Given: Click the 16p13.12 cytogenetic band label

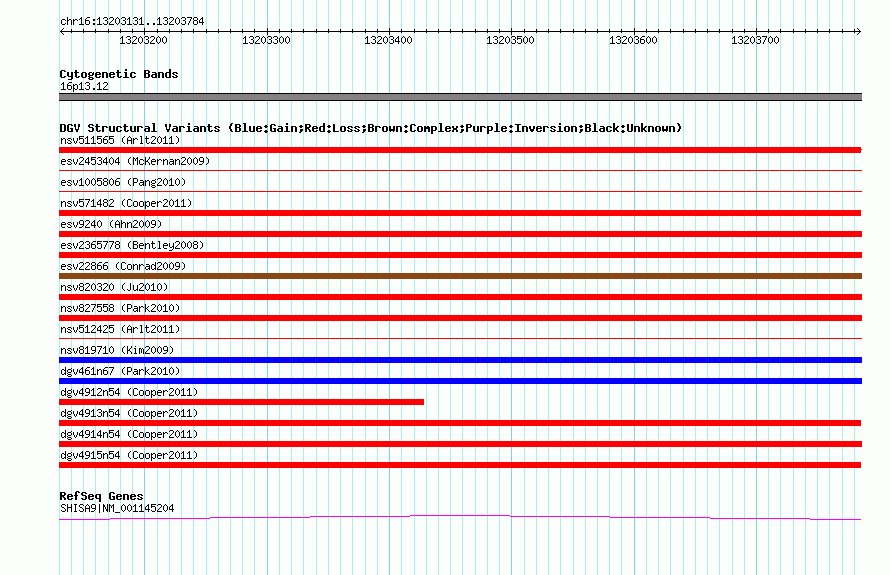Looking at the screenshot, I should (x=84, y=86).
